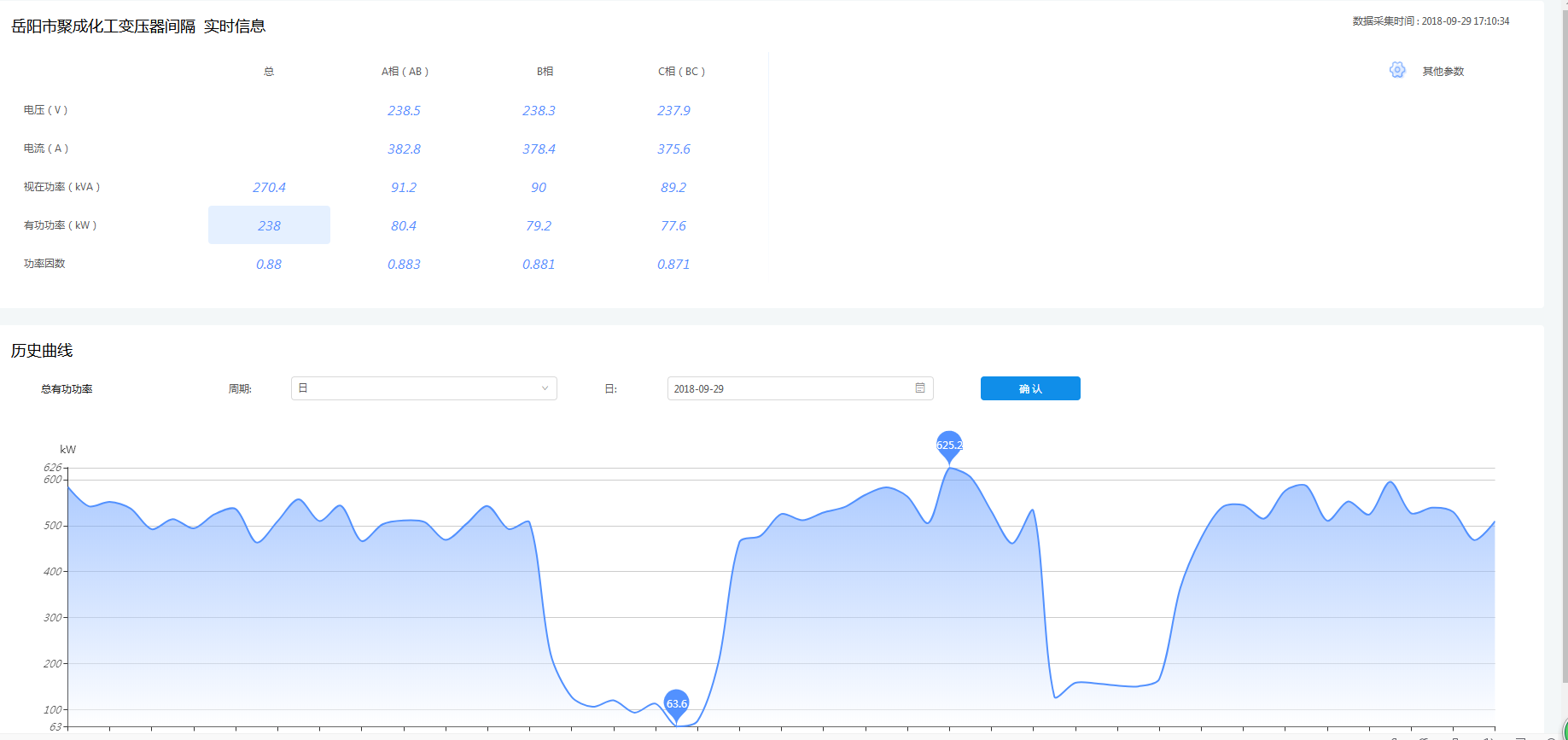Choose phase C active power 77.6

click(673, 225)
